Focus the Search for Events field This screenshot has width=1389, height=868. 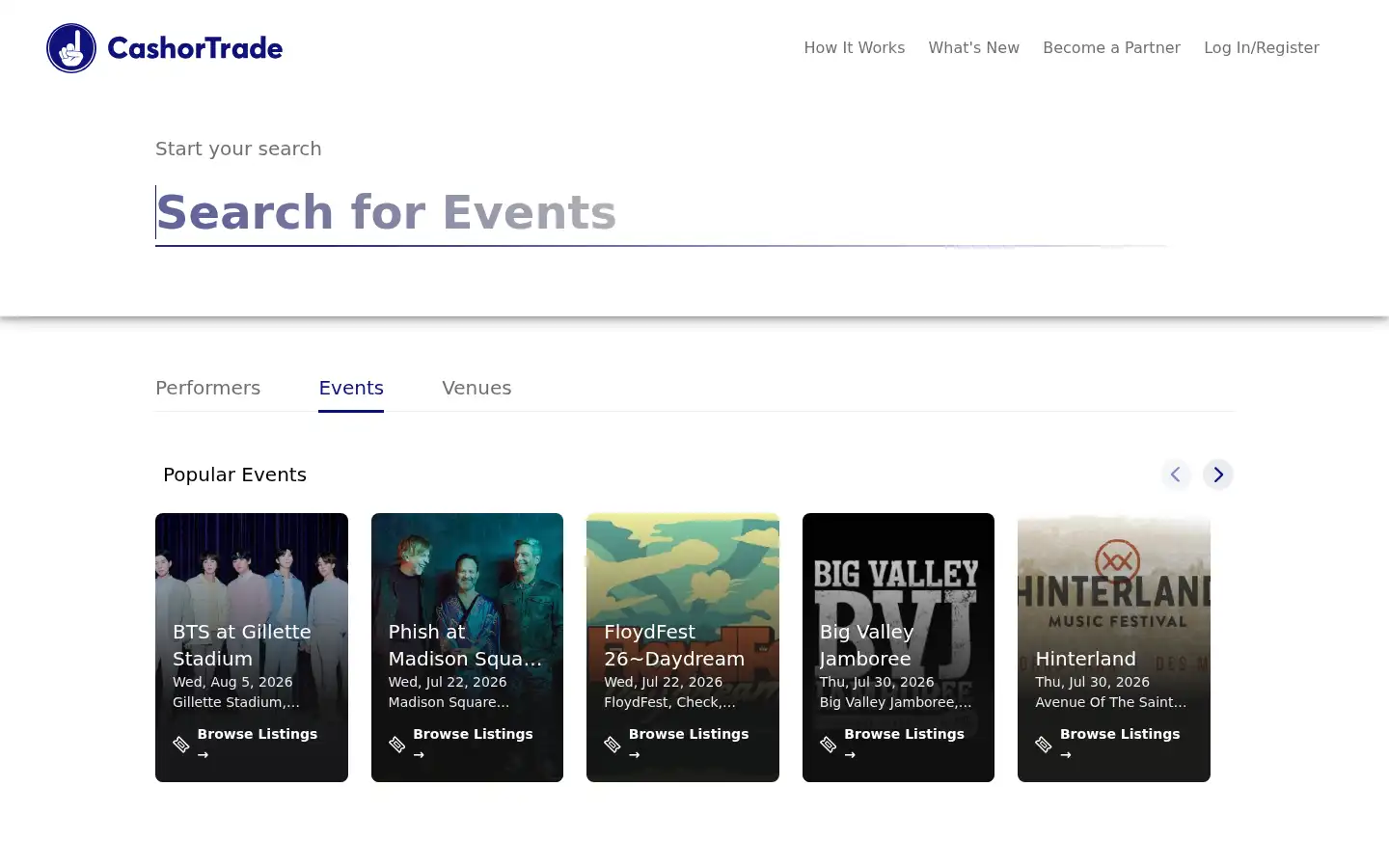662,212
